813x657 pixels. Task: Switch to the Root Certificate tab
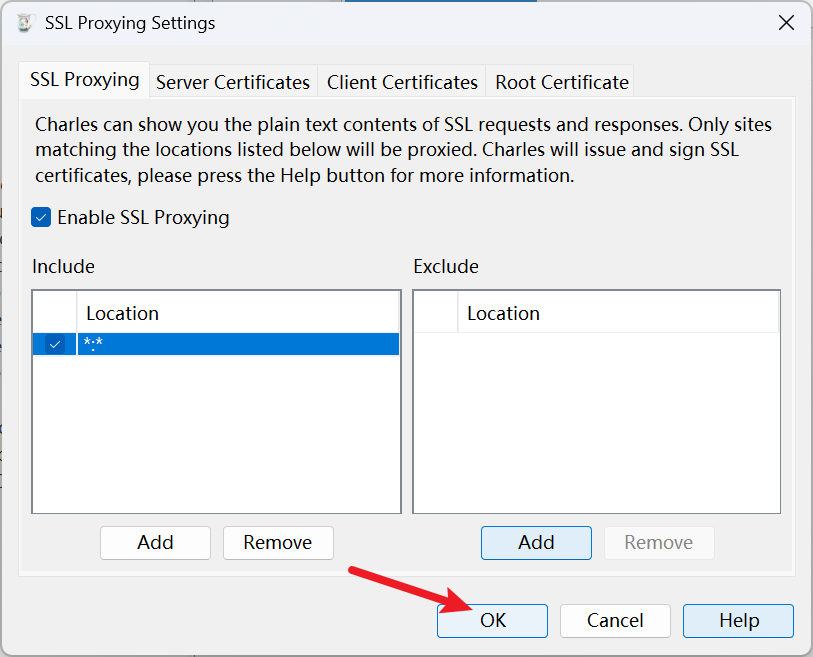point(562,82)
